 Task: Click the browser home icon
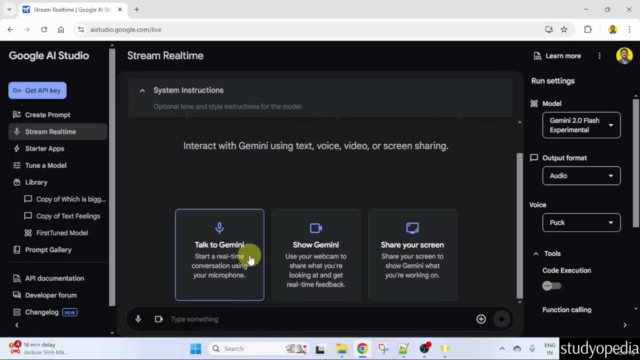[61, 29]
